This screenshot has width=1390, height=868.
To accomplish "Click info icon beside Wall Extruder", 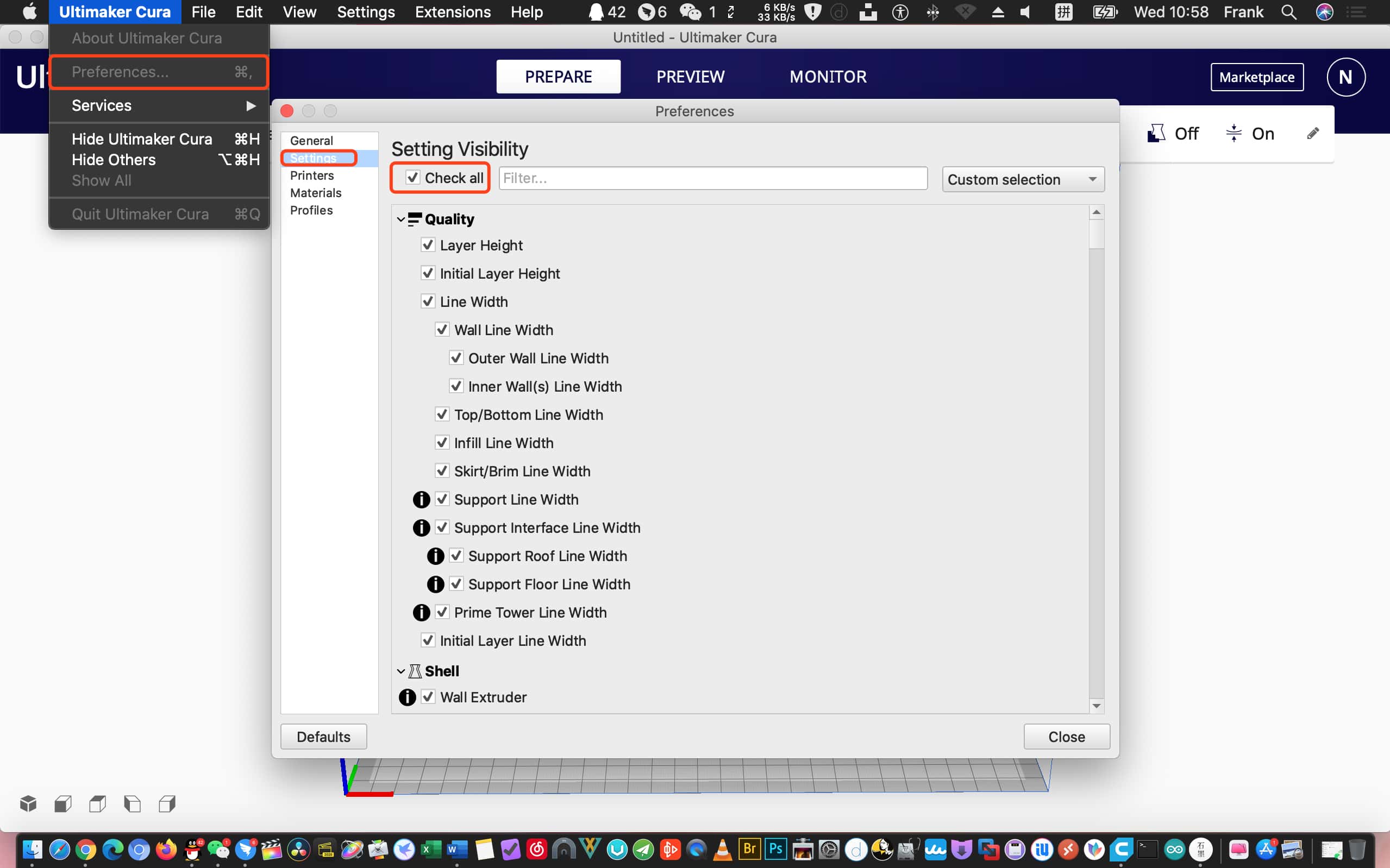I will pos(408,697).
